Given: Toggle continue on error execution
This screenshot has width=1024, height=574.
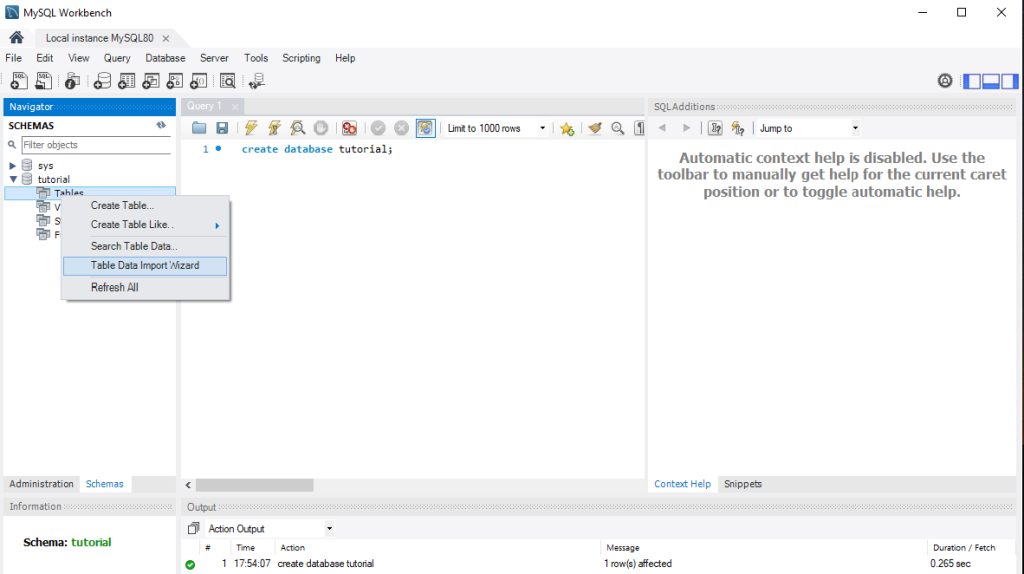Looking at the screenshot, I should [349, 128].
